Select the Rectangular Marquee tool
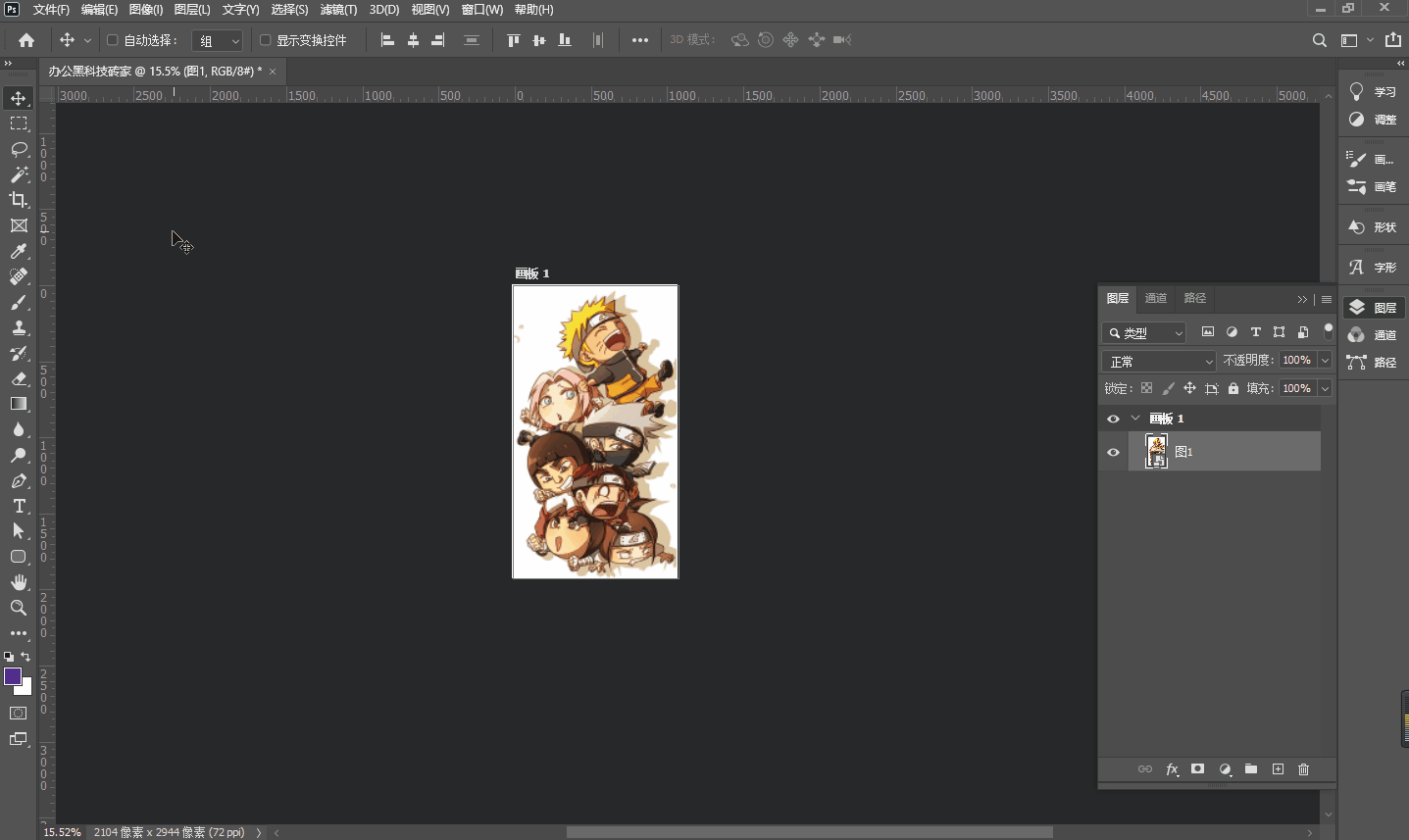Viewport: 1409px width, 840px height. pos(19,124)
